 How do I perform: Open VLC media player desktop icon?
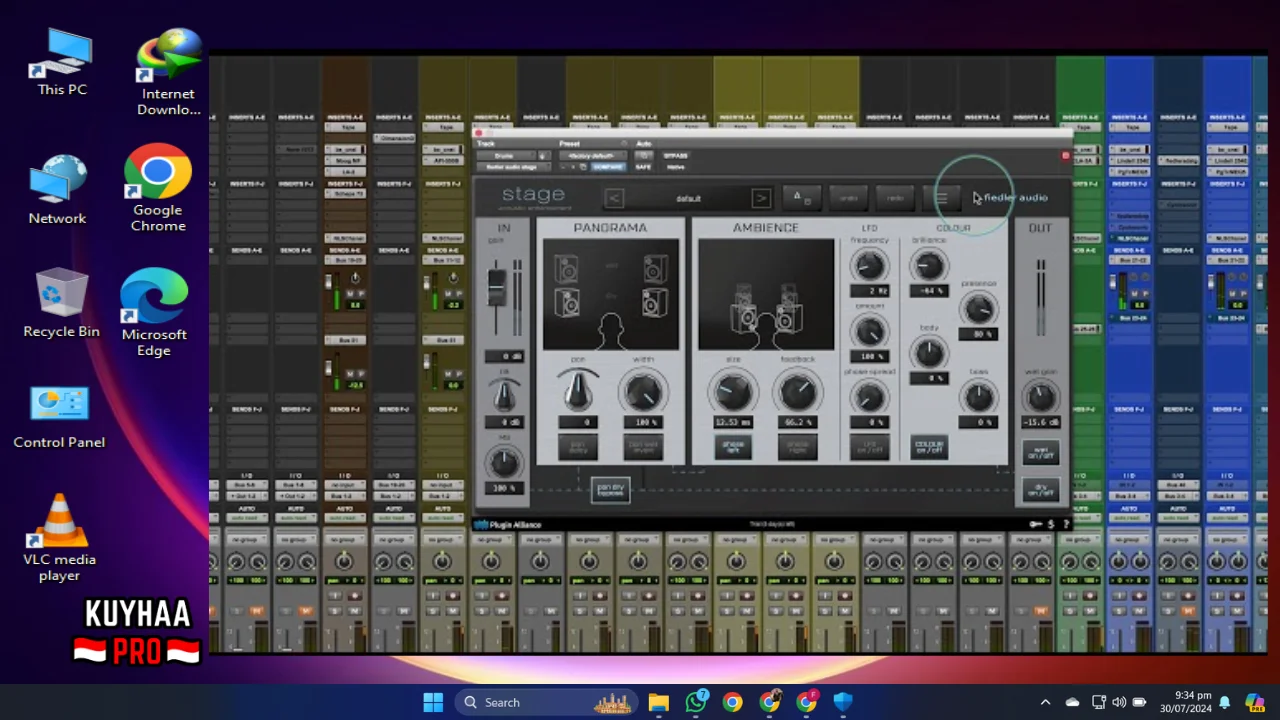click(x=60, y=538)
